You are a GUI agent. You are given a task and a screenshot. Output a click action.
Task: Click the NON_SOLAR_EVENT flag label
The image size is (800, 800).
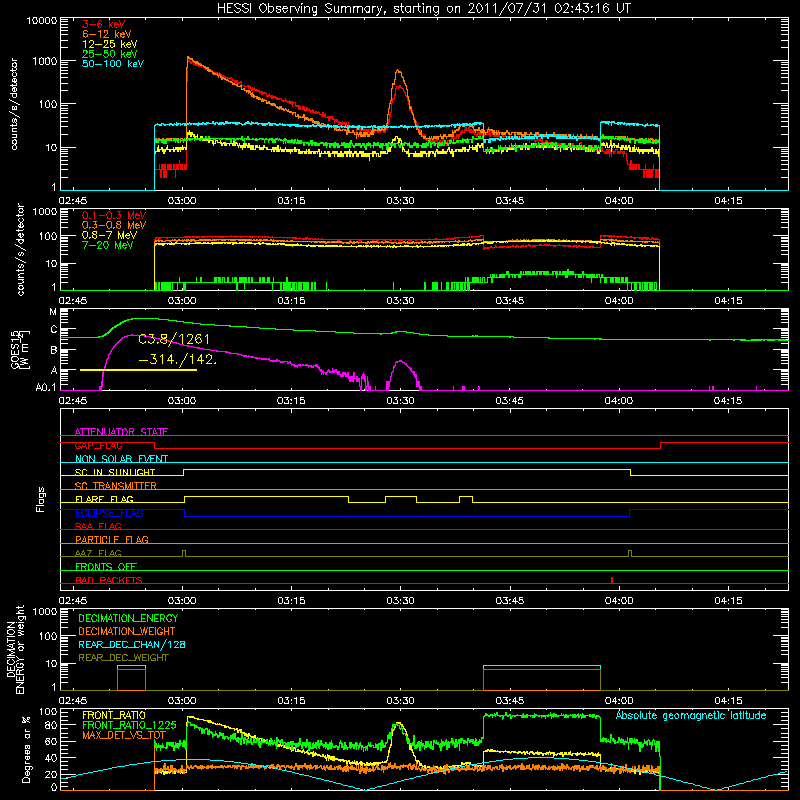[x=121, y=459]
